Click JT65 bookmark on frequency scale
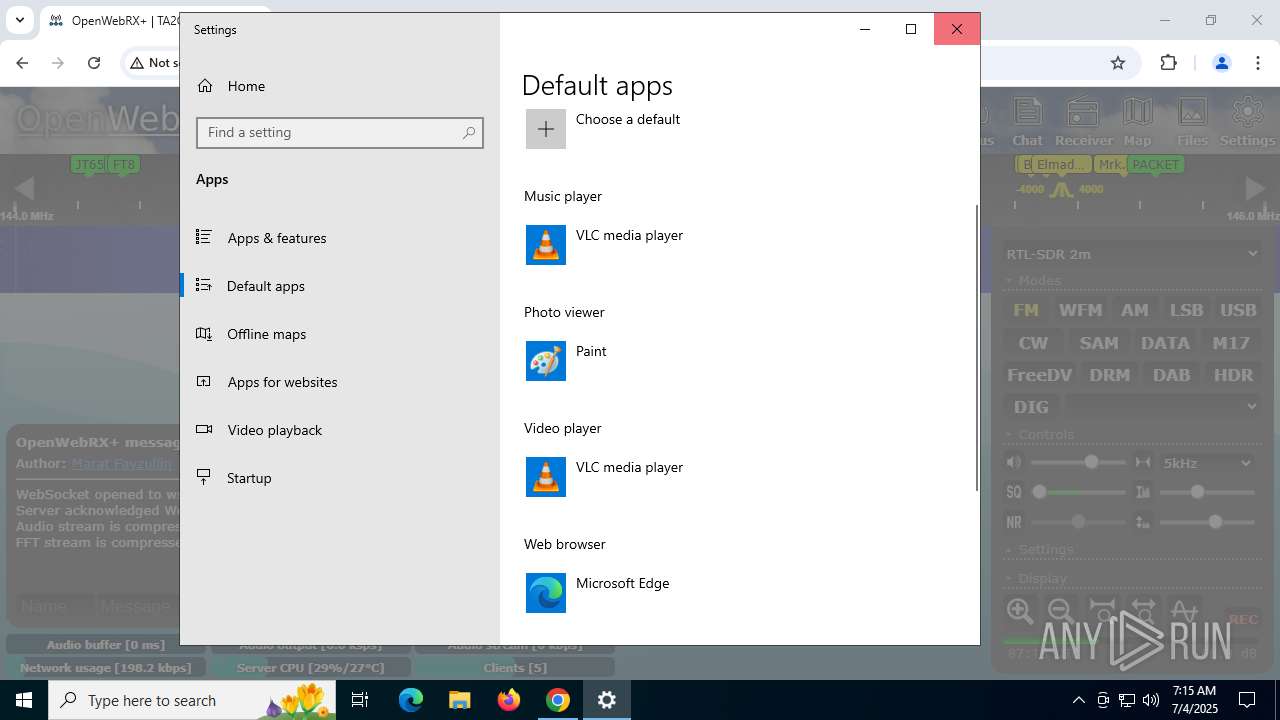The height and width of the screenshot is (720, 1280). 89,165
